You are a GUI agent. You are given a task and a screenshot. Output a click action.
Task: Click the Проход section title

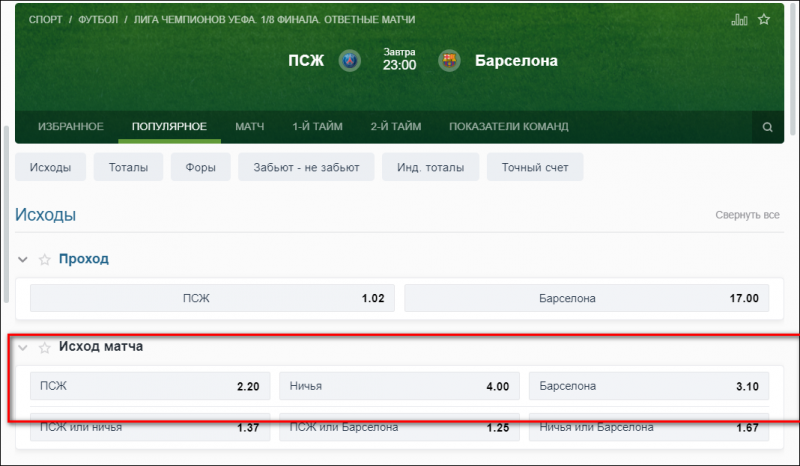click(x=84, y=259)
